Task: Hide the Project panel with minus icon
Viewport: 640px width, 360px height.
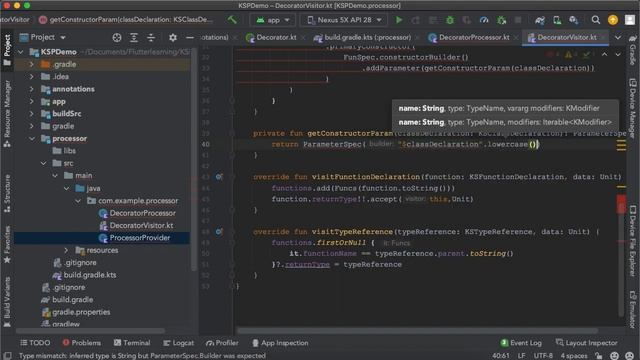Action: click(x=190, y=38)
